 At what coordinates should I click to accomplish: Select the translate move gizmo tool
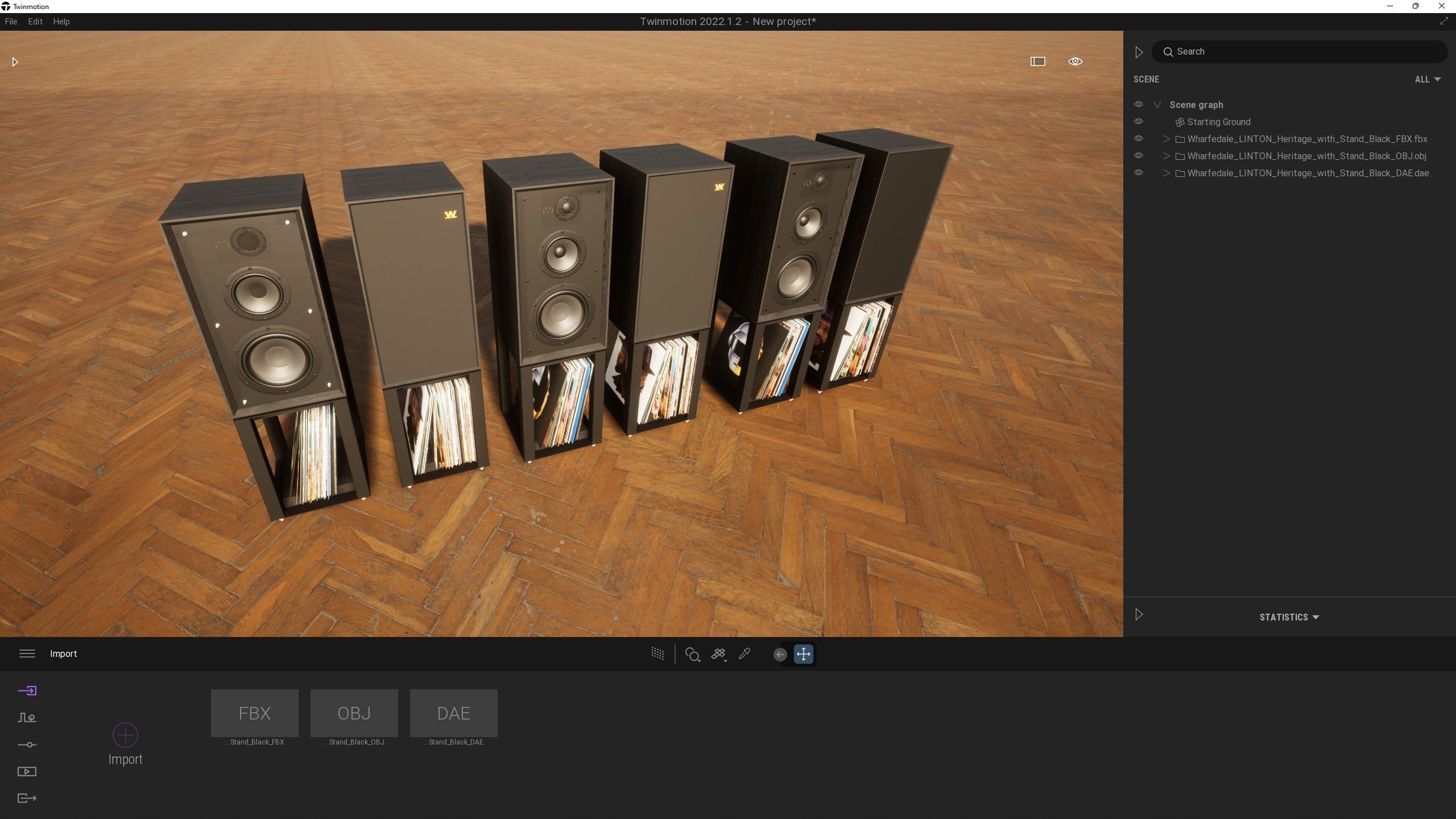[x=803, y=654]
